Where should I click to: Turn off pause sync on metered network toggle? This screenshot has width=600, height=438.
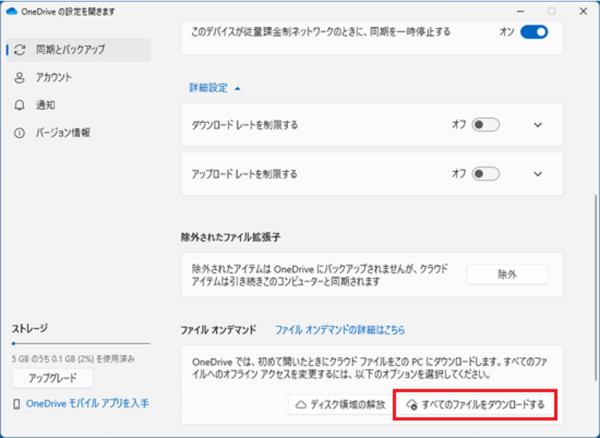pos(535,32)
